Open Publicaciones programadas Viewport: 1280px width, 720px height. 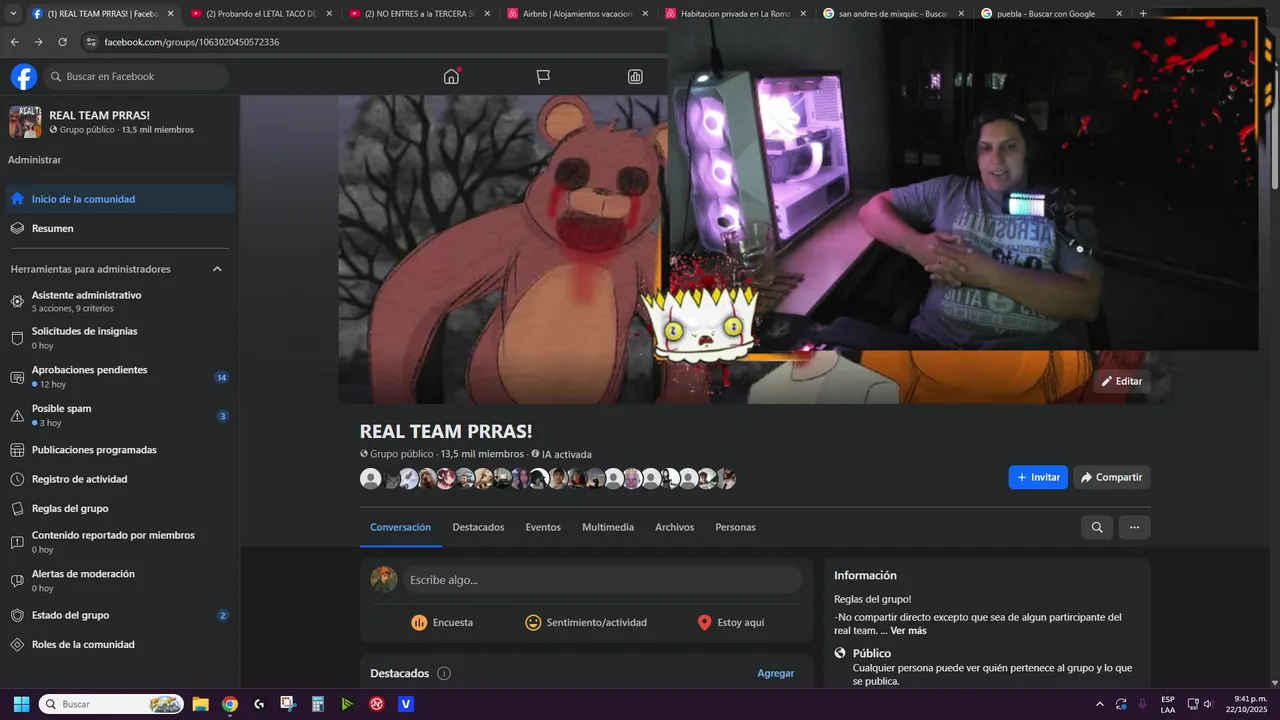120,450
